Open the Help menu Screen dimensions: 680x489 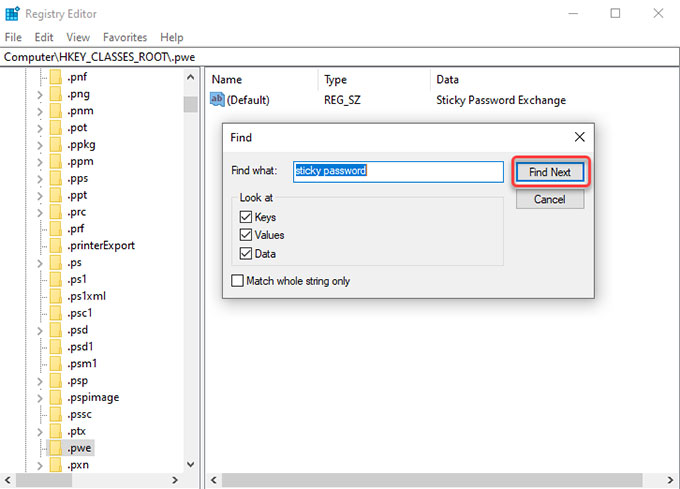[x=172, y=37]
